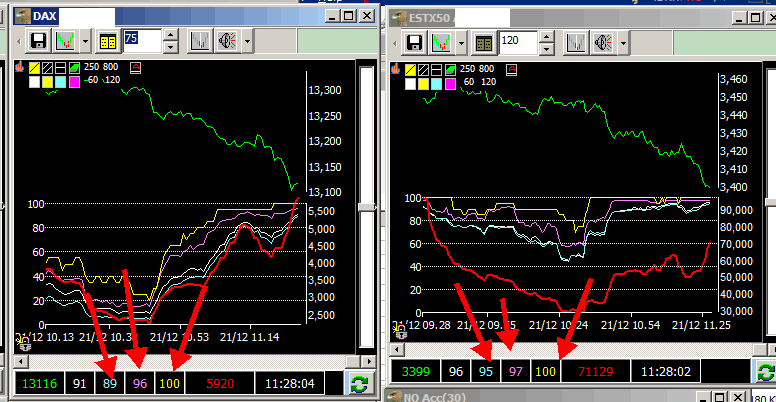Click the green area-fill icon in DAX chart

point(74,68)
